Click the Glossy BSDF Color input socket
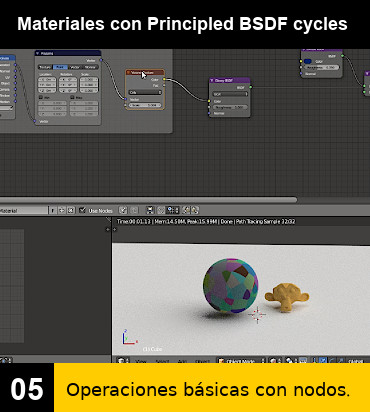Viewport: 370px width, 412px height. pyautogui.click(x=209, y=101)
